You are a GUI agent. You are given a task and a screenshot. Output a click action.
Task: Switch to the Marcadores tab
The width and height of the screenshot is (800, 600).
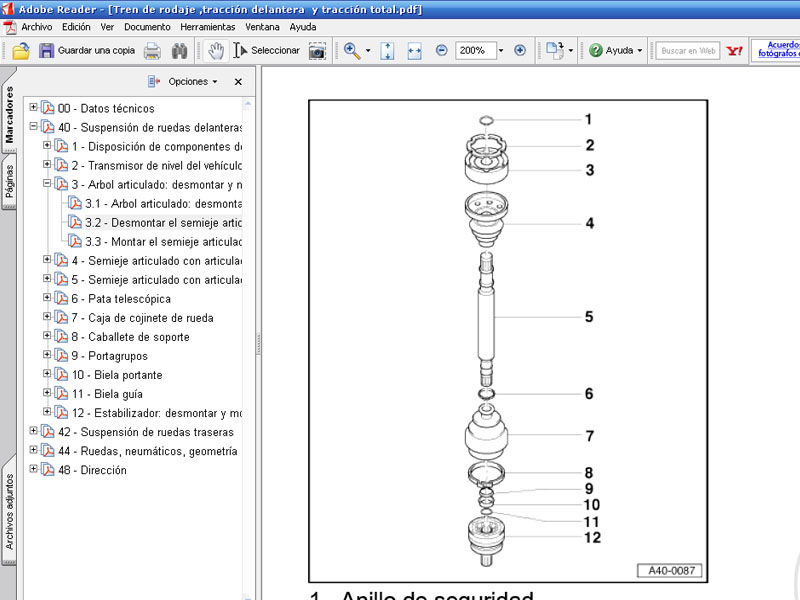(9, 116)
